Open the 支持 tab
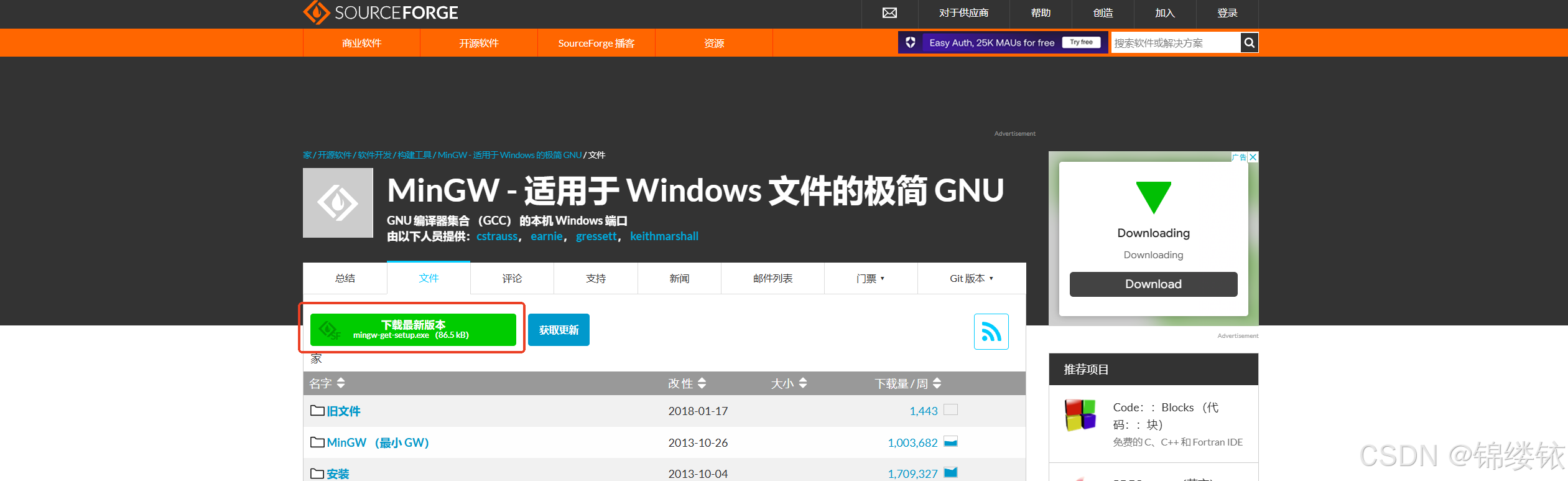The image size is (1568, 481). [x=596, y=278]
